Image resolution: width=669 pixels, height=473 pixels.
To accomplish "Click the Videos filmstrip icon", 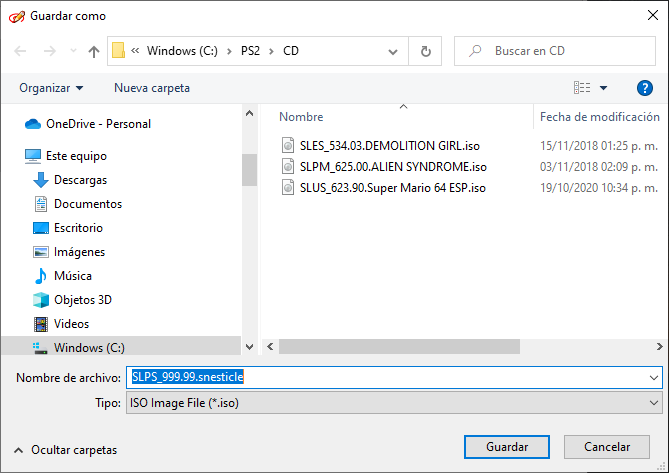I will click(41, 324).
